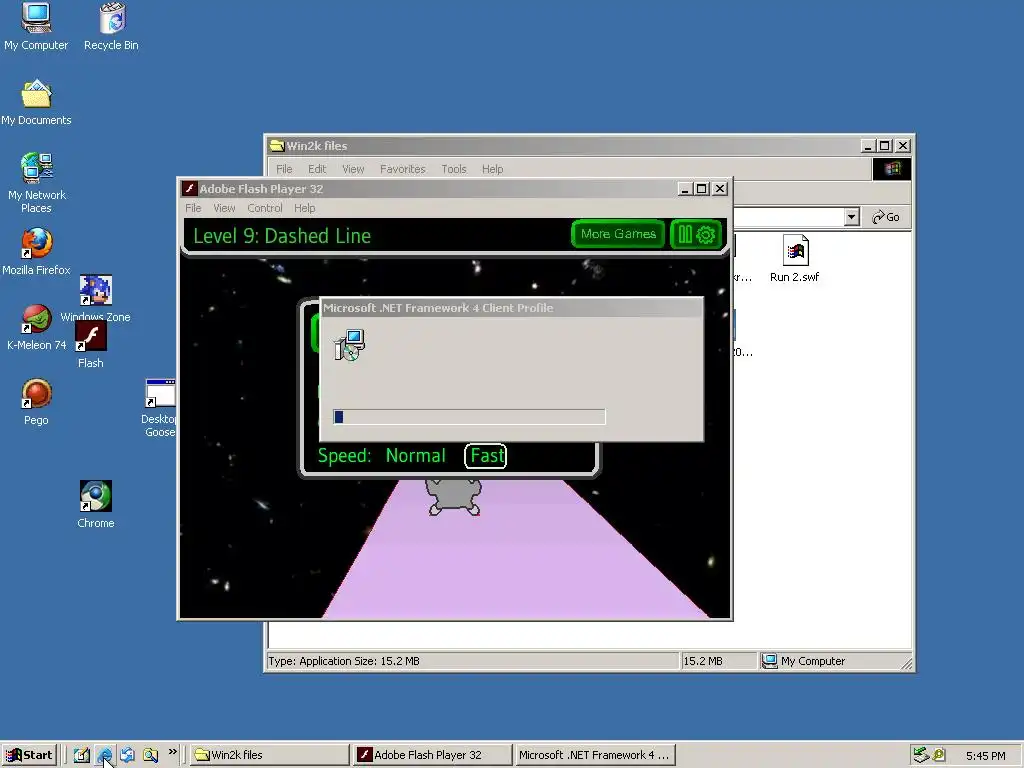Click the Win2k files title bar folder icon

pyautogui.click(x=277, y=146)
